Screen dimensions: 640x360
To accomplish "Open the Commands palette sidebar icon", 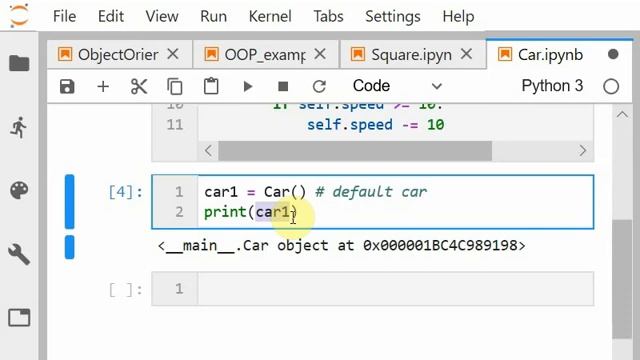I will [19, 190].
